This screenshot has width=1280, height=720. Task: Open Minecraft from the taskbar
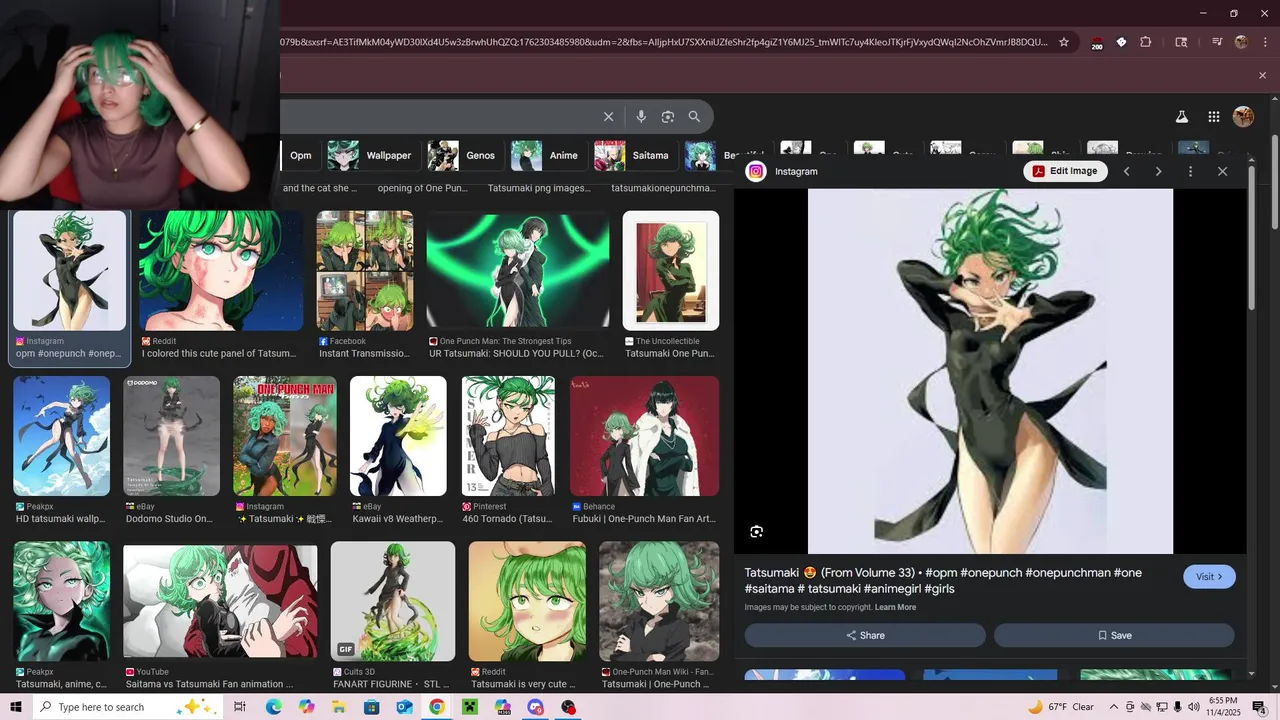point(470,707)
